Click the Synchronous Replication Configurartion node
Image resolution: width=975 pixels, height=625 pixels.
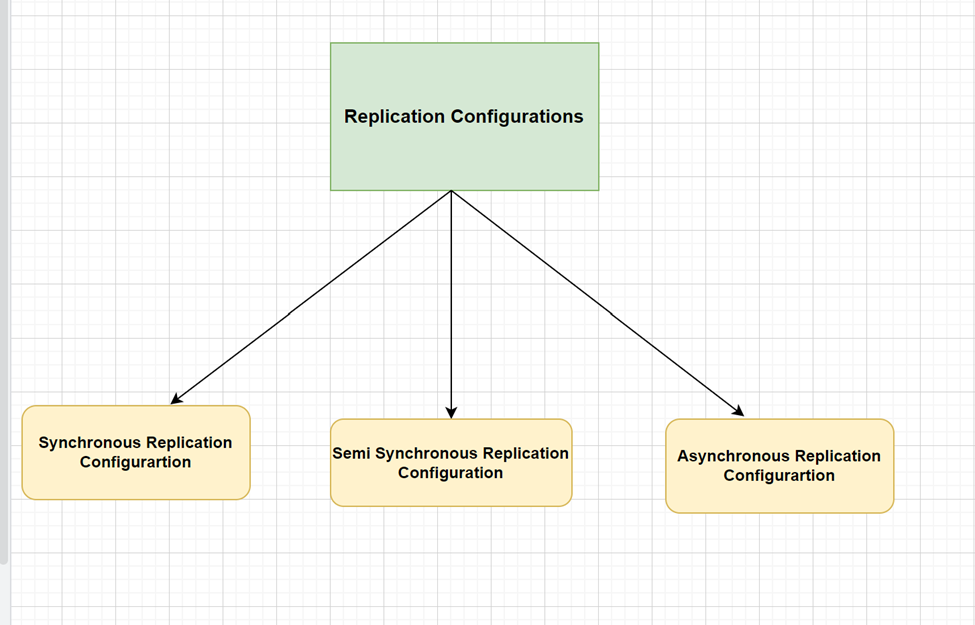pos(135,452)
